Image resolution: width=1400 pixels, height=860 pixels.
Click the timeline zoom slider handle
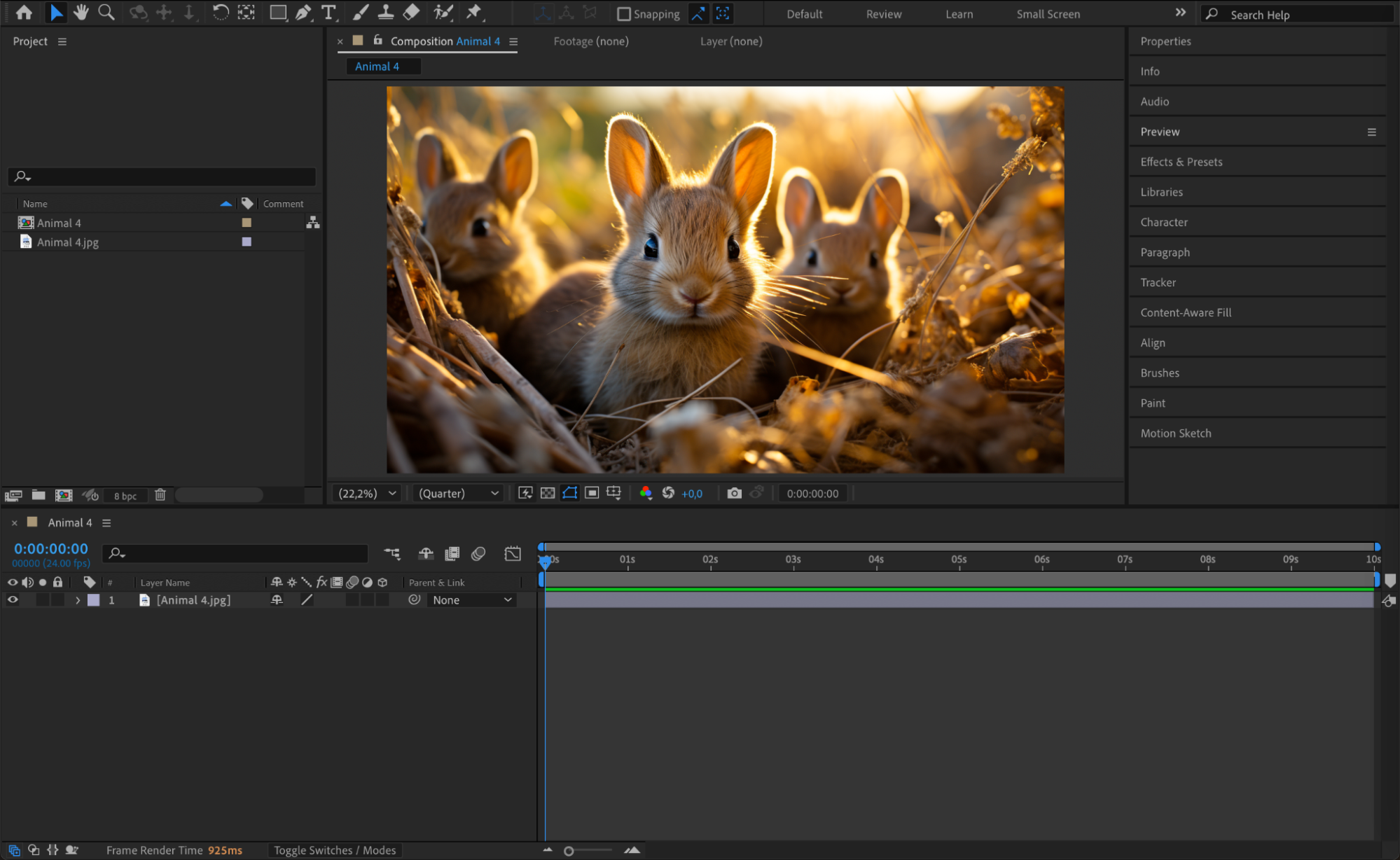pos(569,851)
